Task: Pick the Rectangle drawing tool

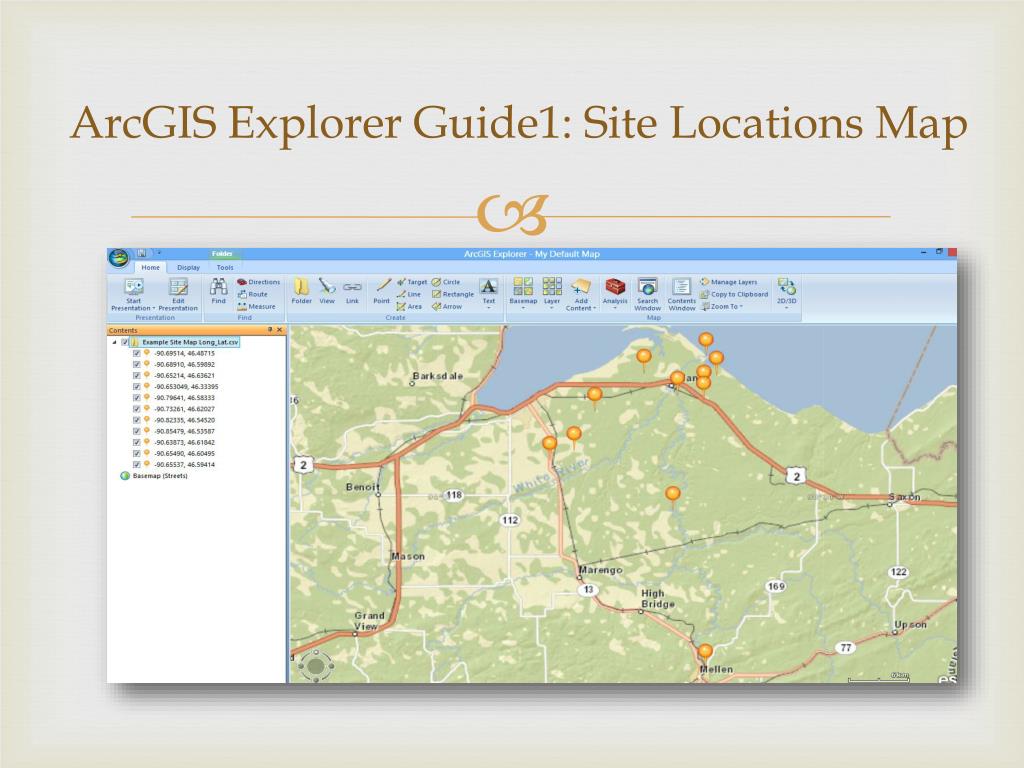Action: click(453, 295)
